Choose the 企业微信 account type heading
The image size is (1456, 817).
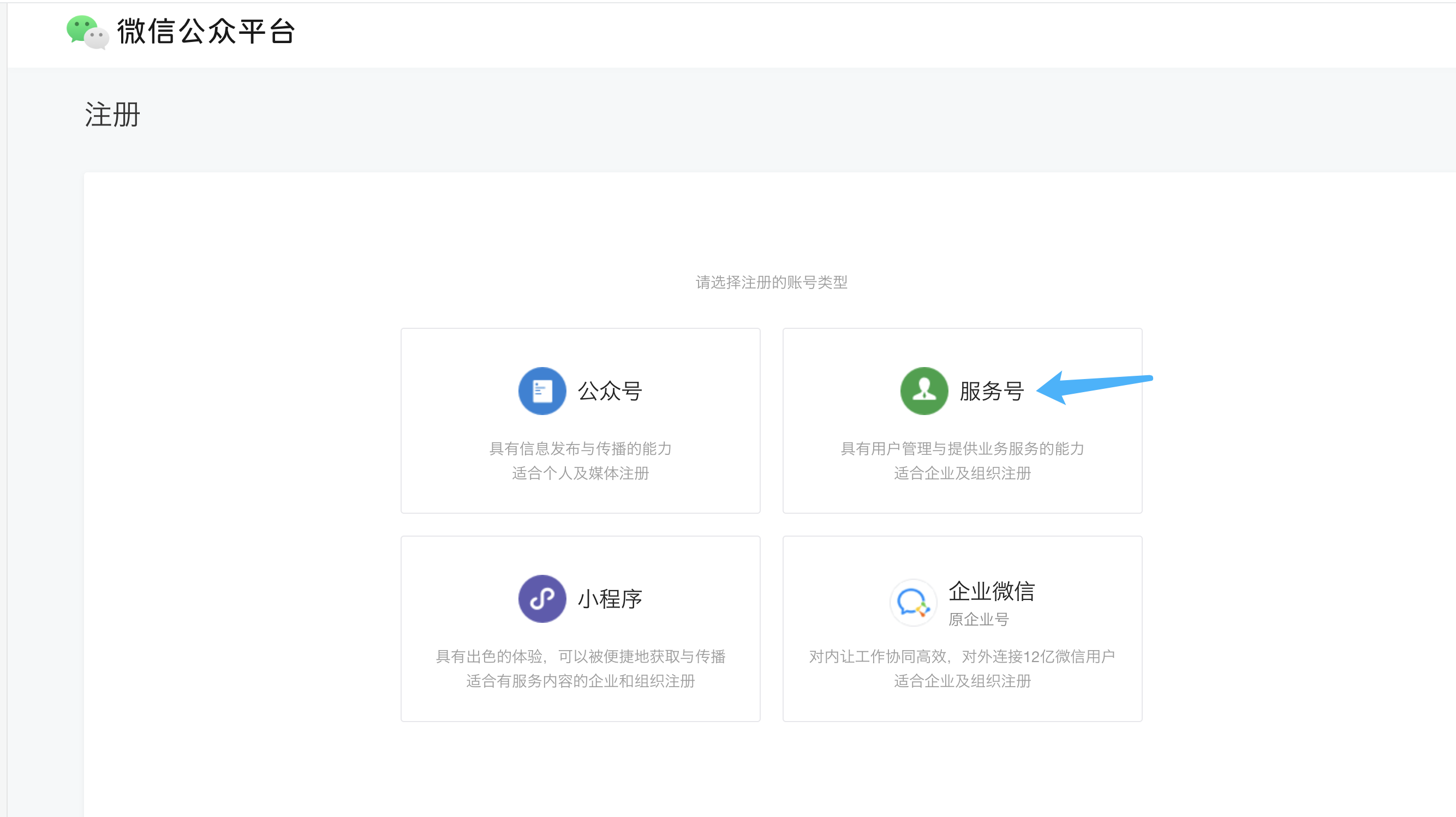pyautogui.click(x=992, y=591)
